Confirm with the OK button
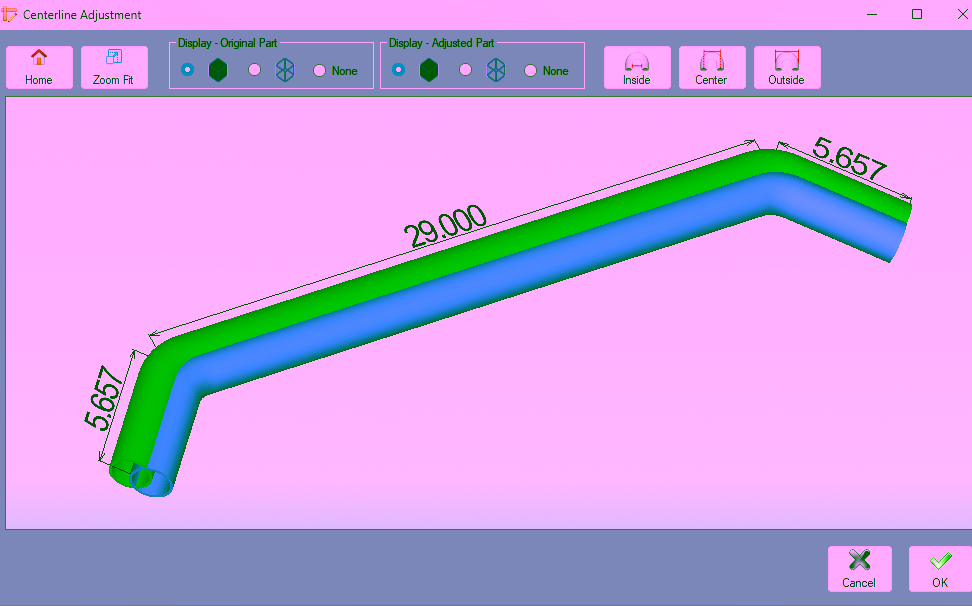The width and height of the screenshot is (972, 606). [940, 569]
